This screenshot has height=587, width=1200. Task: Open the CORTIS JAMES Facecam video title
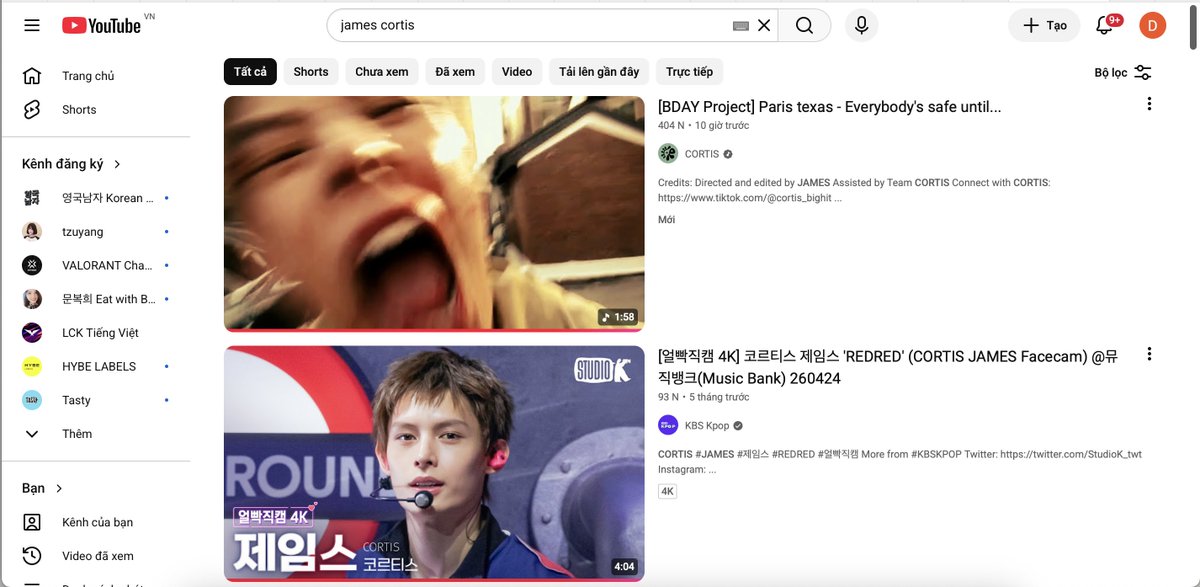pyautogui.click(x=890, y=367)
